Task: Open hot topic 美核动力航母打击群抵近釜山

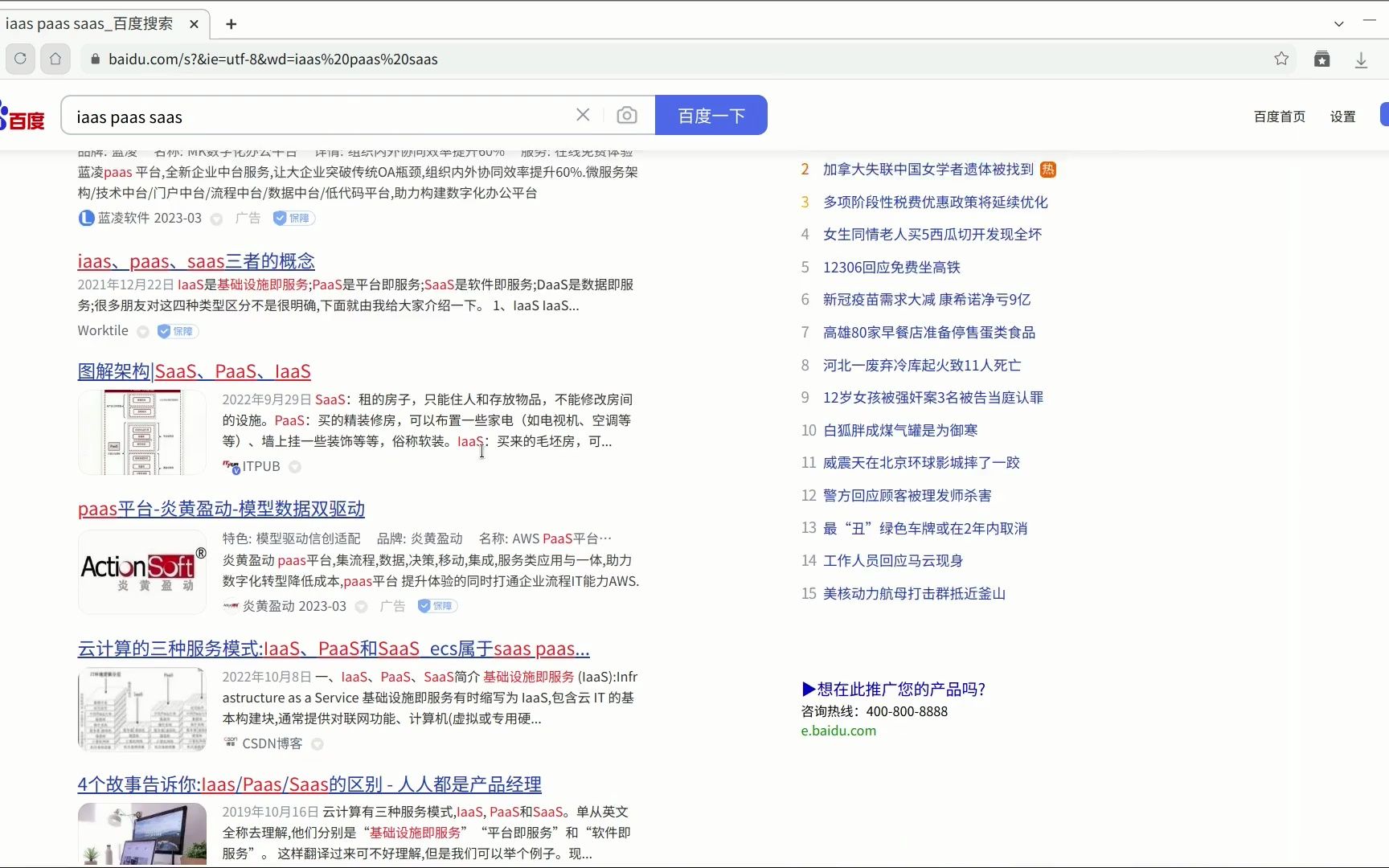Action: coord(915,594)
